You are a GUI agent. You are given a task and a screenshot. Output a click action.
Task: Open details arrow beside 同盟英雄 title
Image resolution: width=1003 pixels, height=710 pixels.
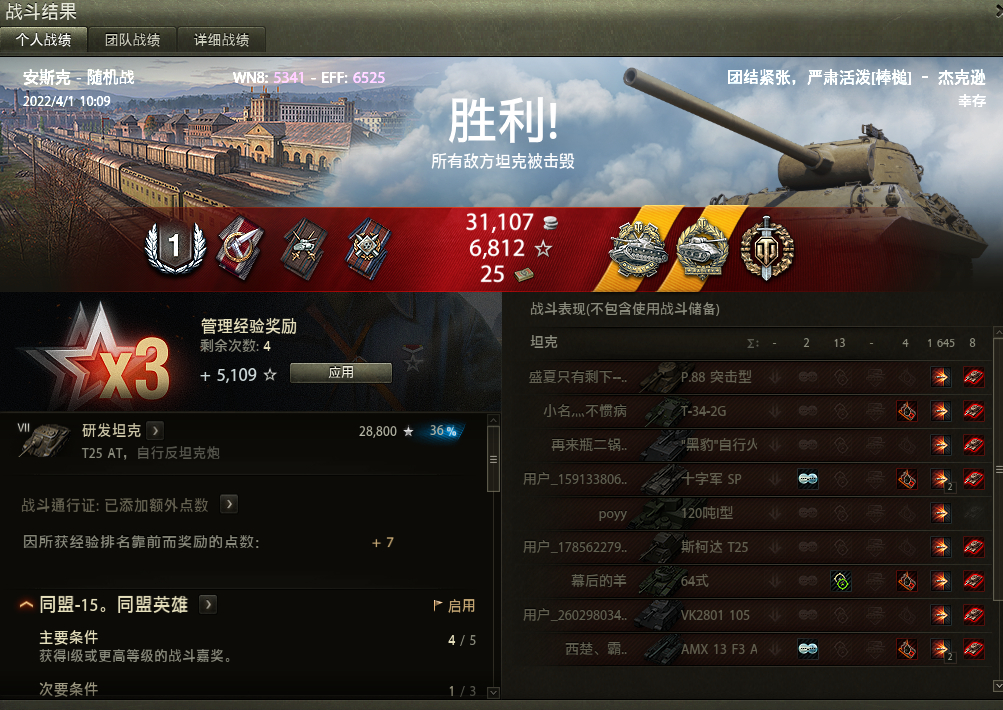point(208,604)
